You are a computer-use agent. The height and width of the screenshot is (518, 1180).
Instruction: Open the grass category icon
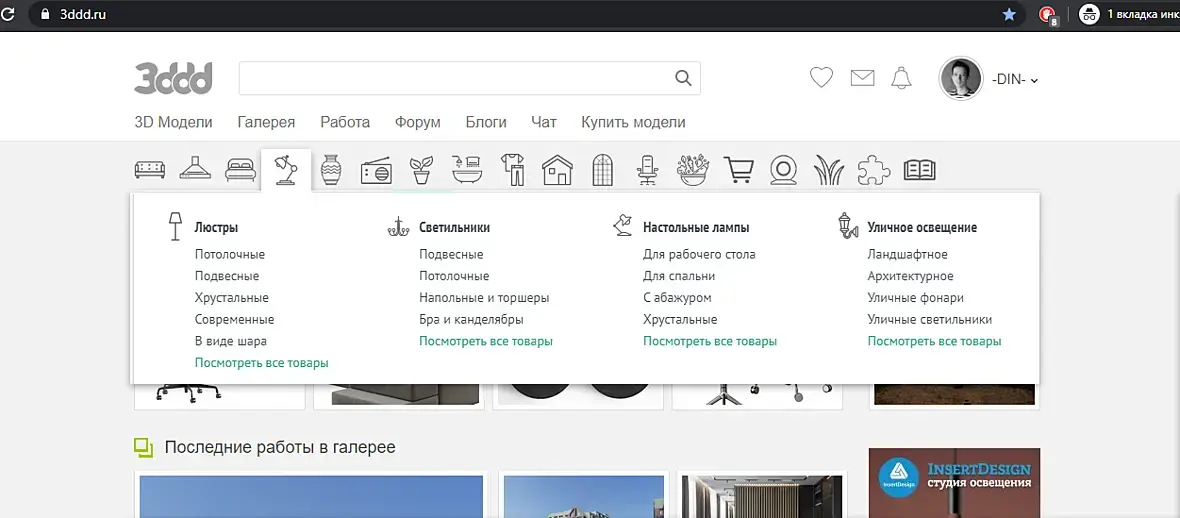coord(829,171)
